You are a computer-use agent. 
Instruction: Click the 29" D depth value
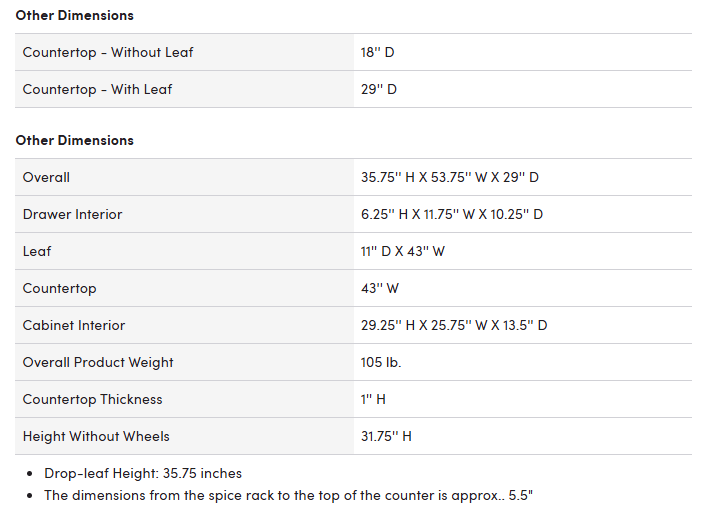click(379, 89)
